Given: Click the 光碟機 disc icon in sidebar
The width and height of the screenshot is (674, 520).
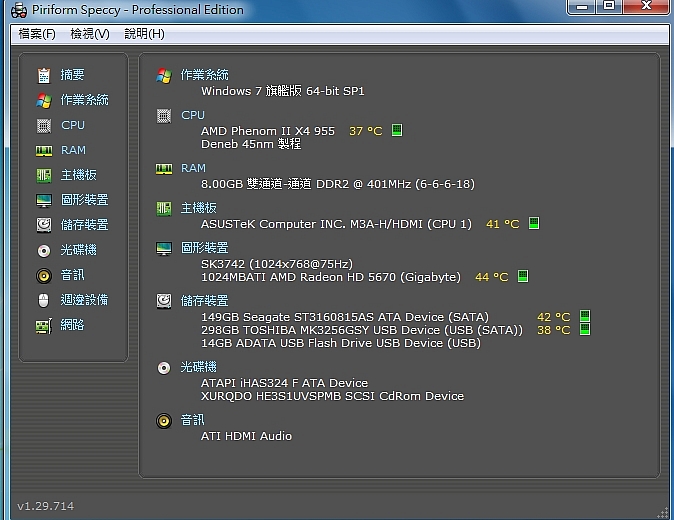Looking at the screenshot, I should 44,251.
